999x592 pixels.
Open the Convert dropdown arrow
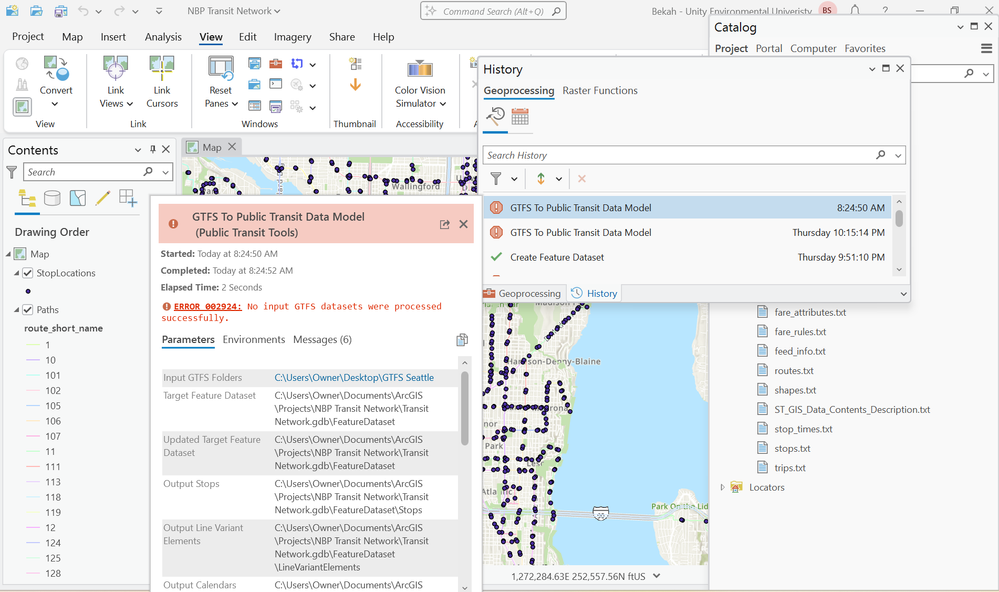(x=55, y=104)
